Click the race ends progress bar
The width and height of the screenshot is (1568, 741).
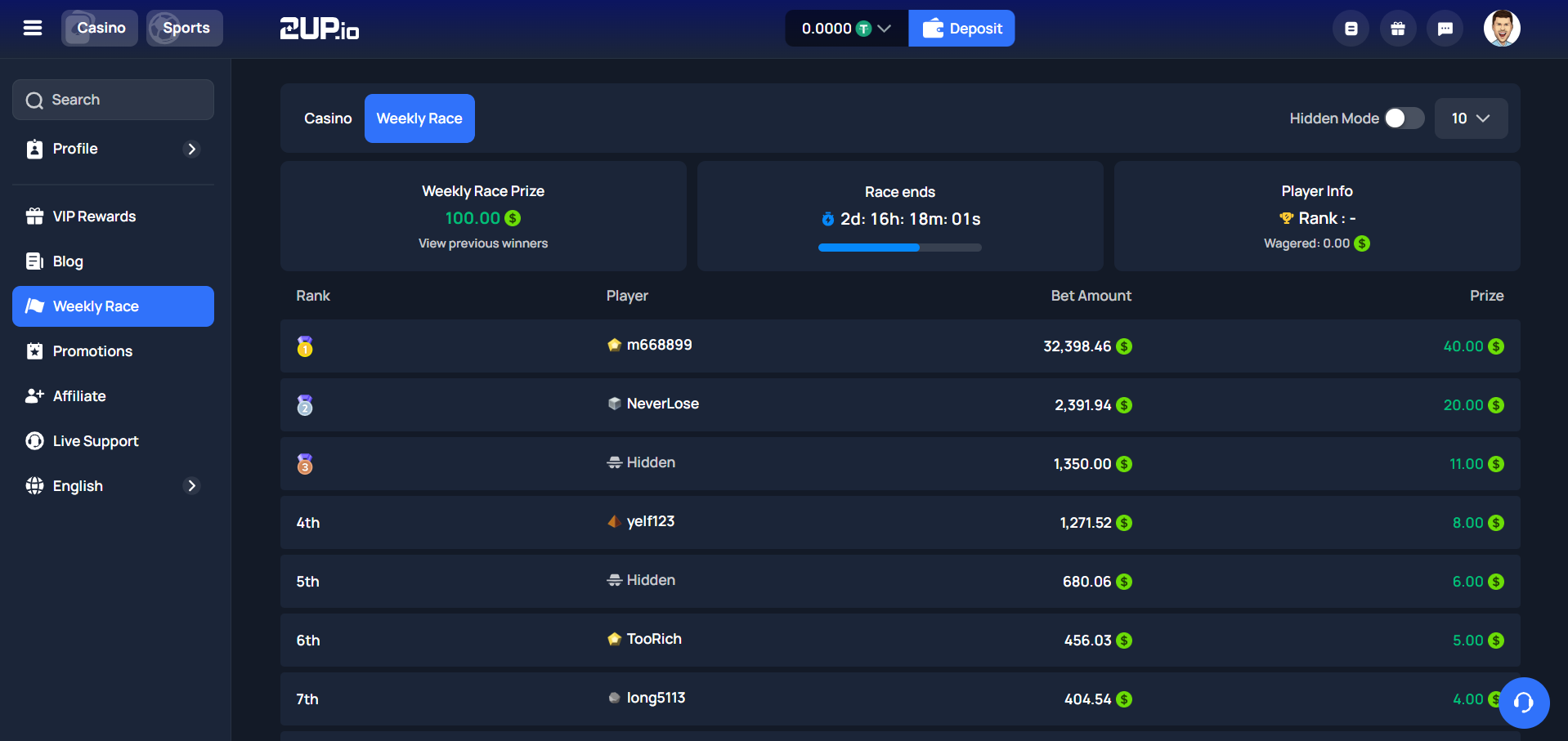pos(899,248)
